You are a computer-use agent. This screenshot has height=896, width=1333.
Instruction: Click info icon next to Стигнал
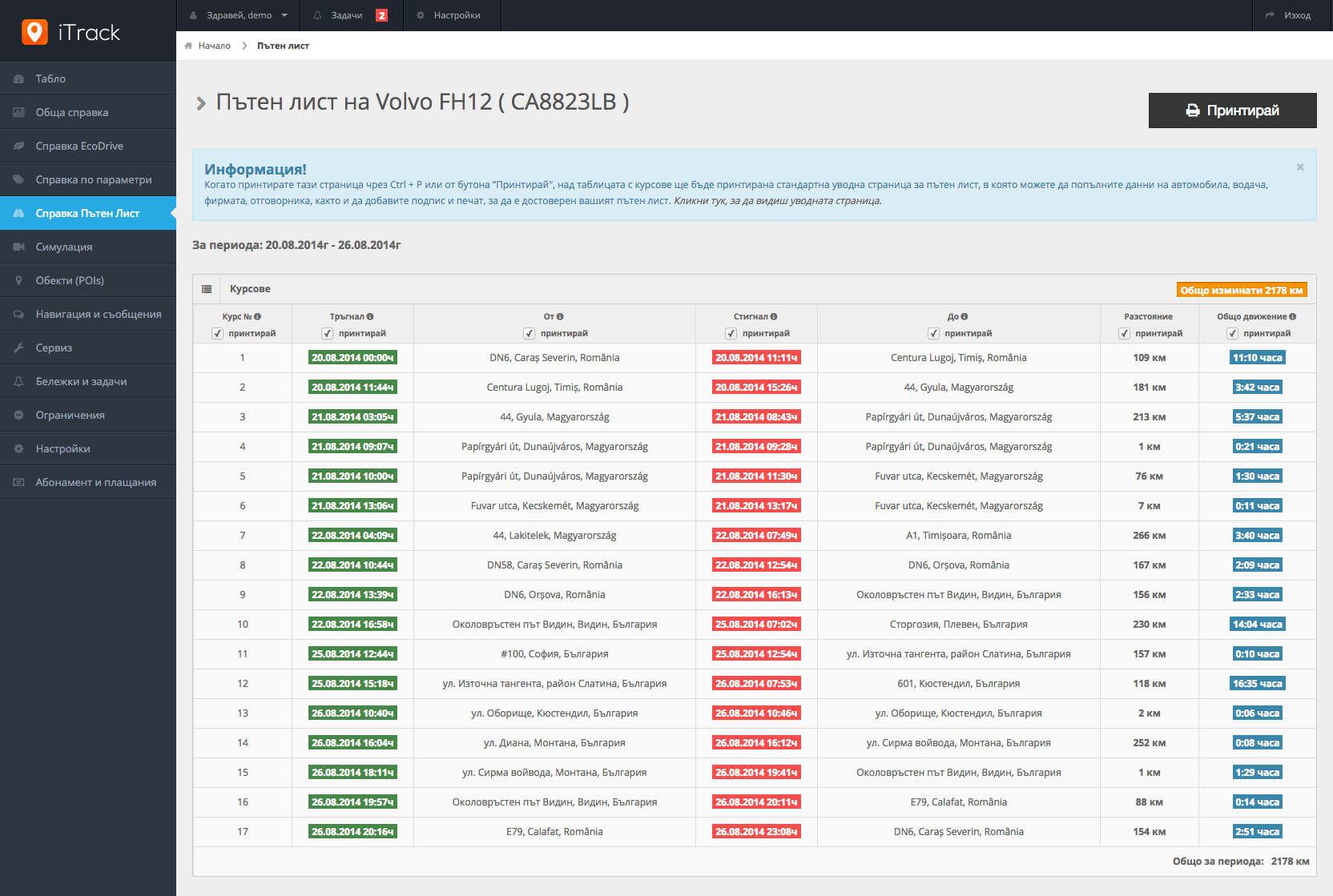pyautogui.click(x=774, y=317)
